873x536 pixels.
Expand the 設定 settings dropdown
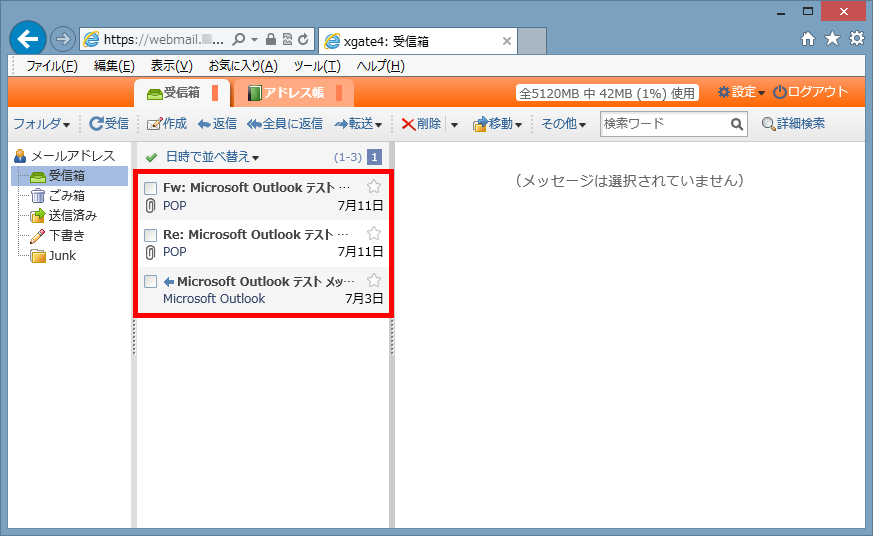741,92
